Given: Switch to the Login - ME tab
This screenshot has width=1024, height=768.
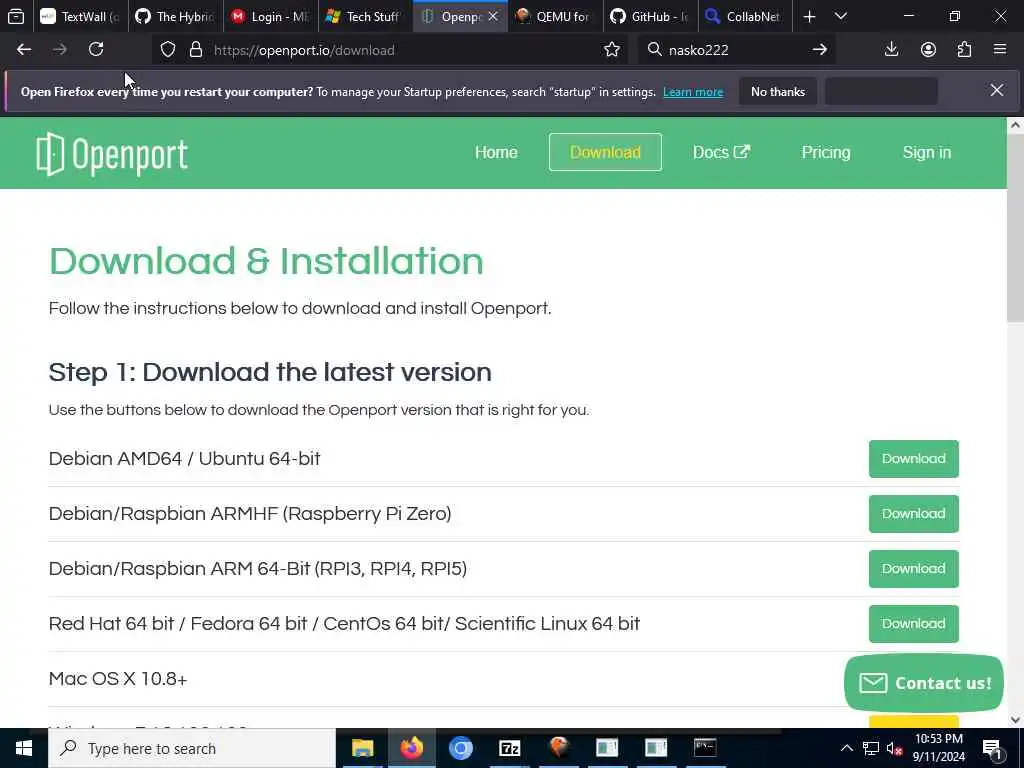Looking at the screenshot, I should (270, 16).
